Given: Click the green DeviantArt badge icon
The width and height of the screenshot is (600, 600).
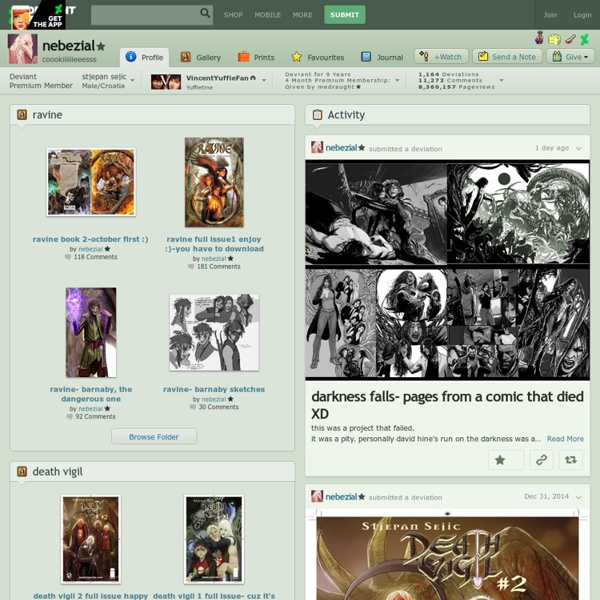Looking at the screenshot, I should click(x=584, y=39).
